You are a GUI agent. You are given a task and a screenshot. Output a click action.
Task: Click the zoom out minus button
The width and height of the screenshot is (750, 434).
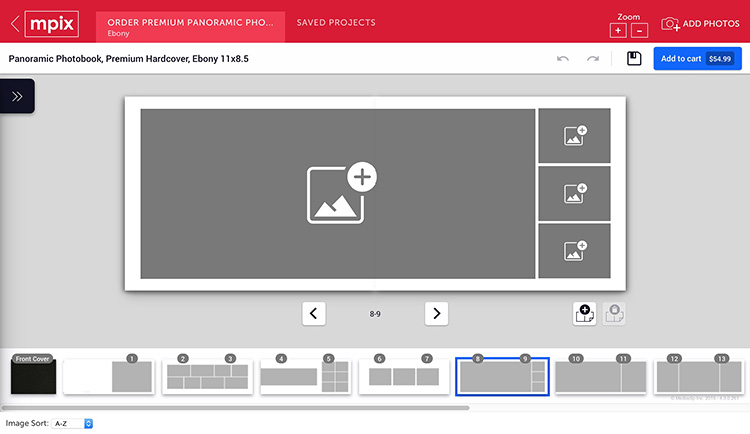(640, 31)
